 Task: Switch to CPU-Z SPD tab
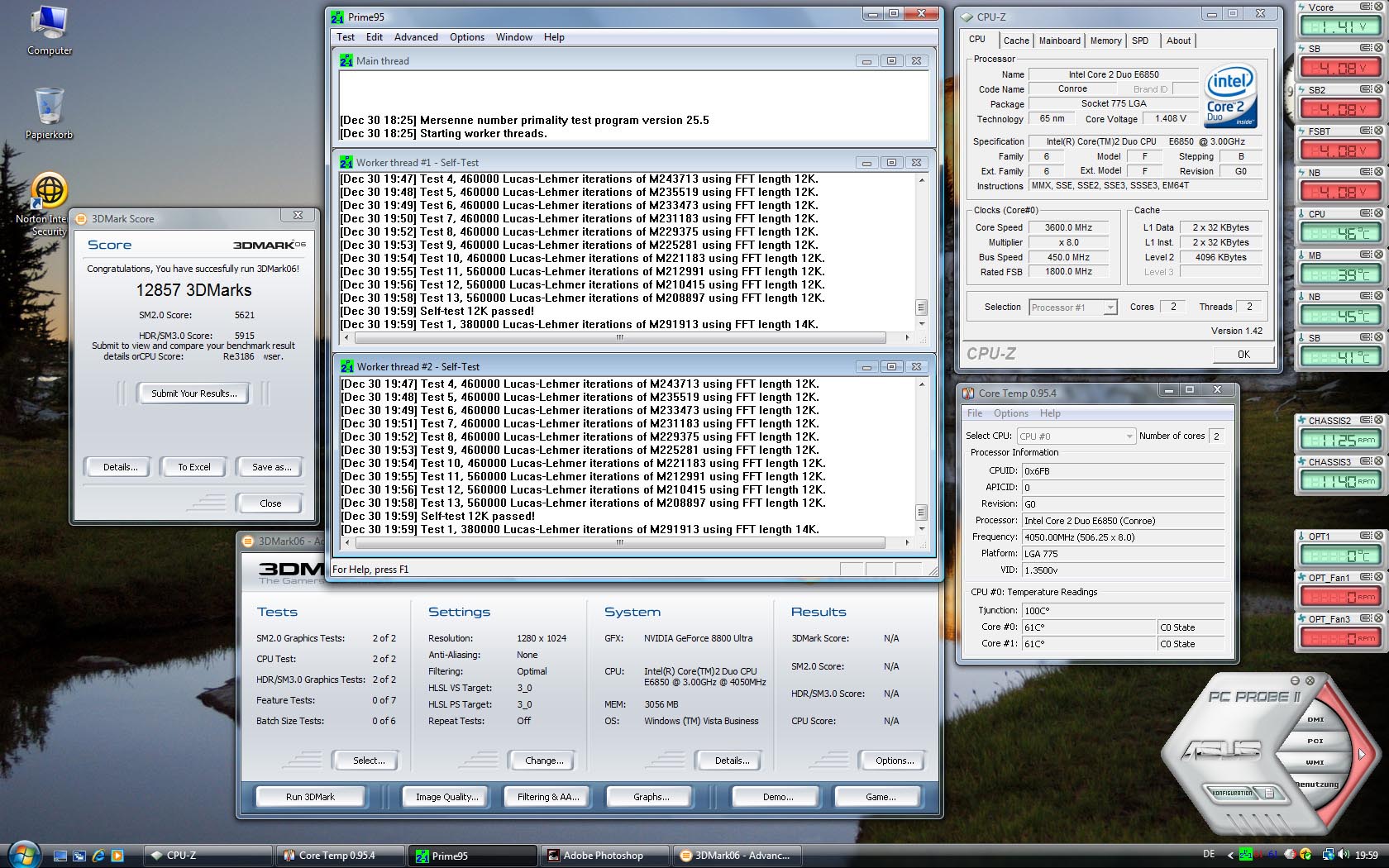click(1140, 41)
